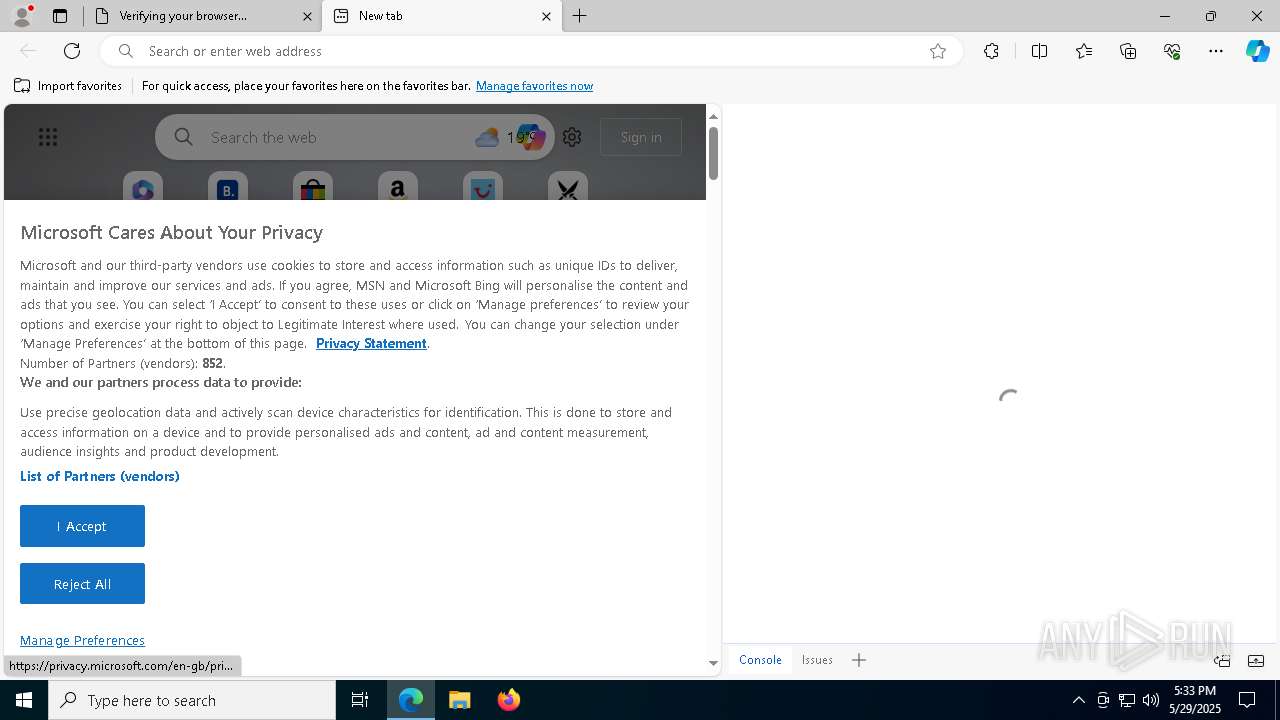This screenshot has width=1280, height=720.
Task: Open the Privacy Statement link
Action: (x=371, y=343)
